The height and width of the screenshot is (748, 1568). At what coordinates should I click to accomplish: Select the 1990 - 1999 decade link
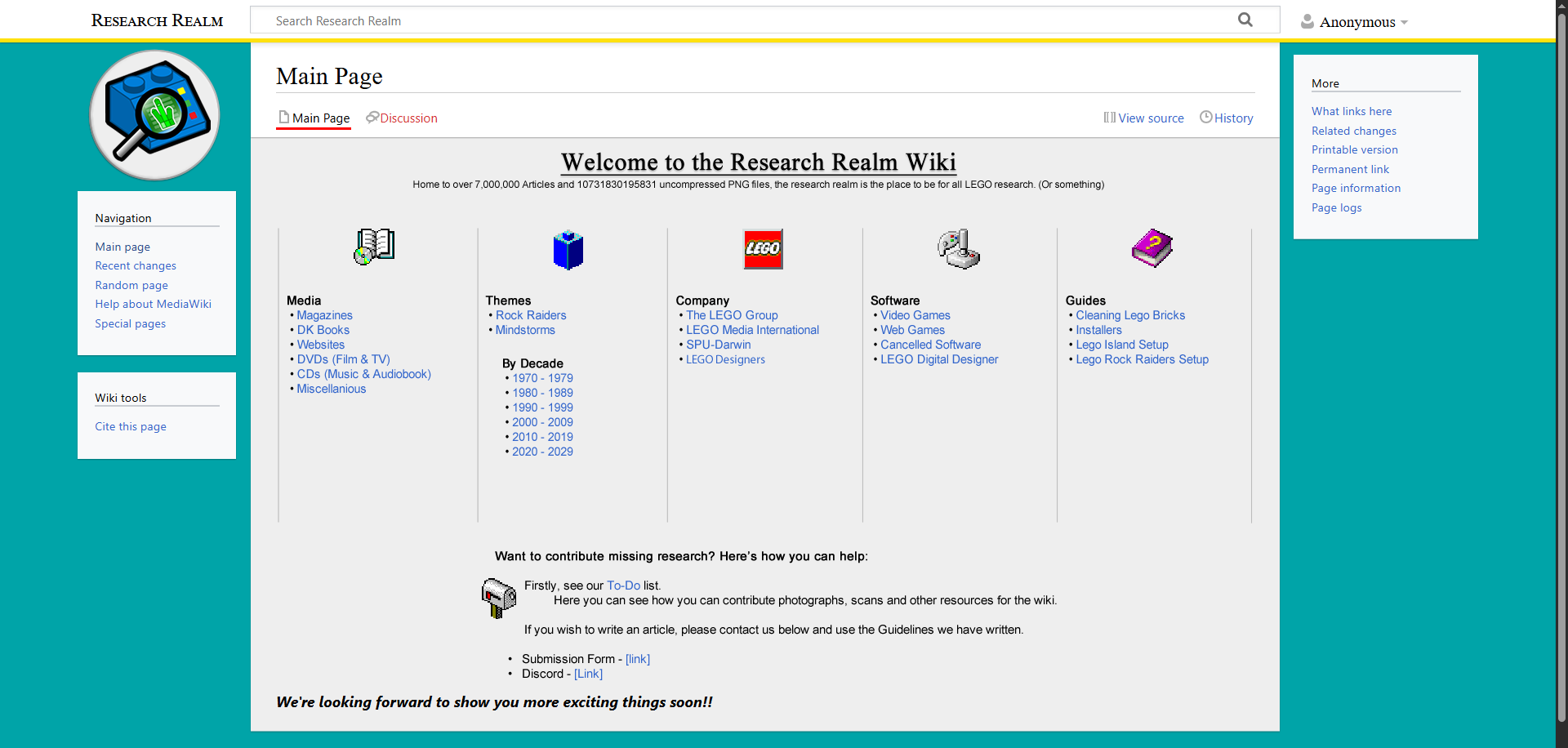click(x=542, y=407)
